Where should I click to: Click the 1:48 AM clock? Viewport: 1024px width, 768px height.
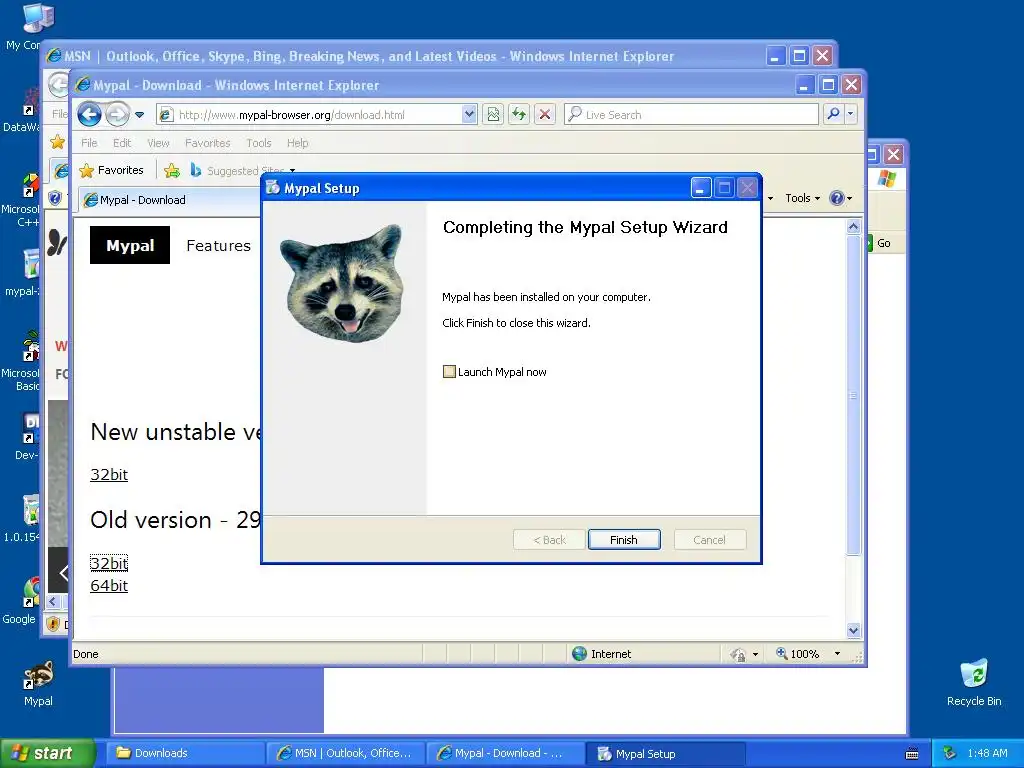pyautogui.click(x=987, y=753)
